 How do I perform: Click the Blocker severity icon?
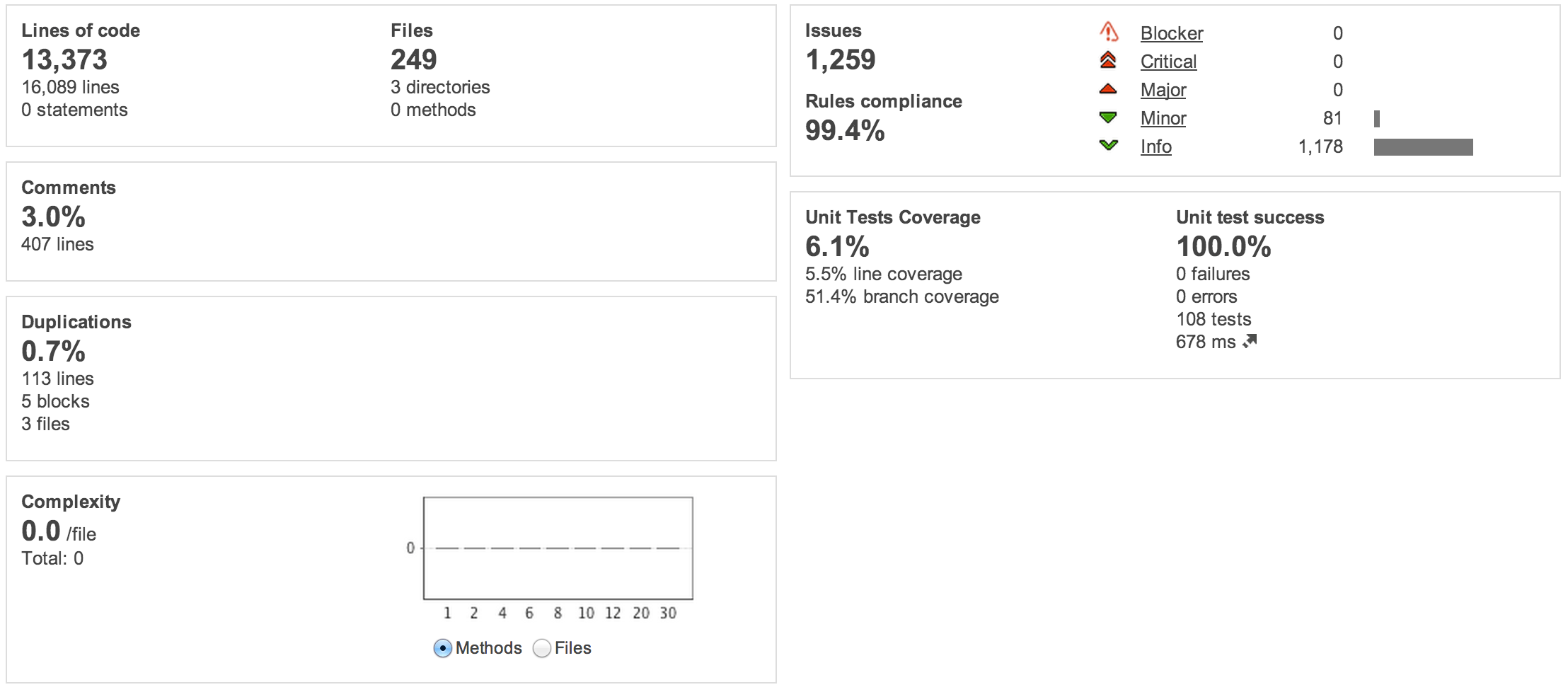(x=1109, y=32)
